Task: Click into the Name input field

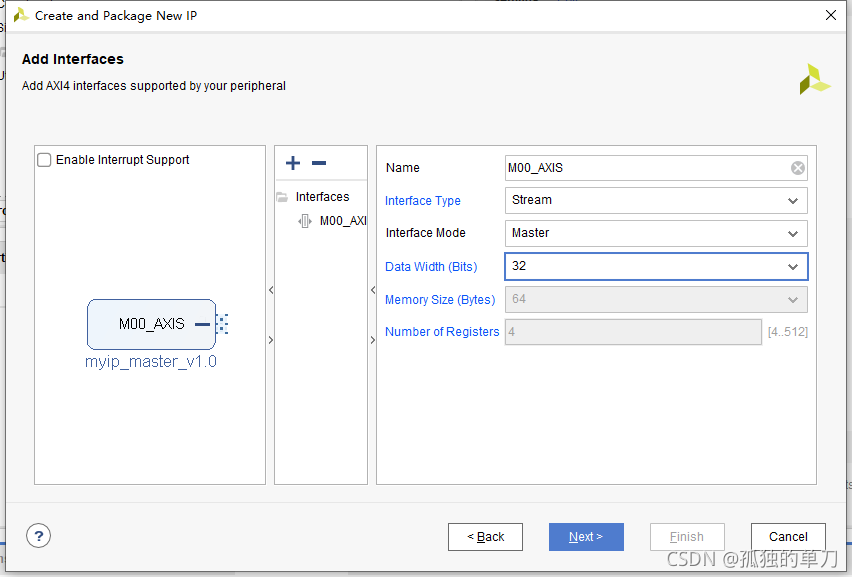Action: [x=646, y=168]
